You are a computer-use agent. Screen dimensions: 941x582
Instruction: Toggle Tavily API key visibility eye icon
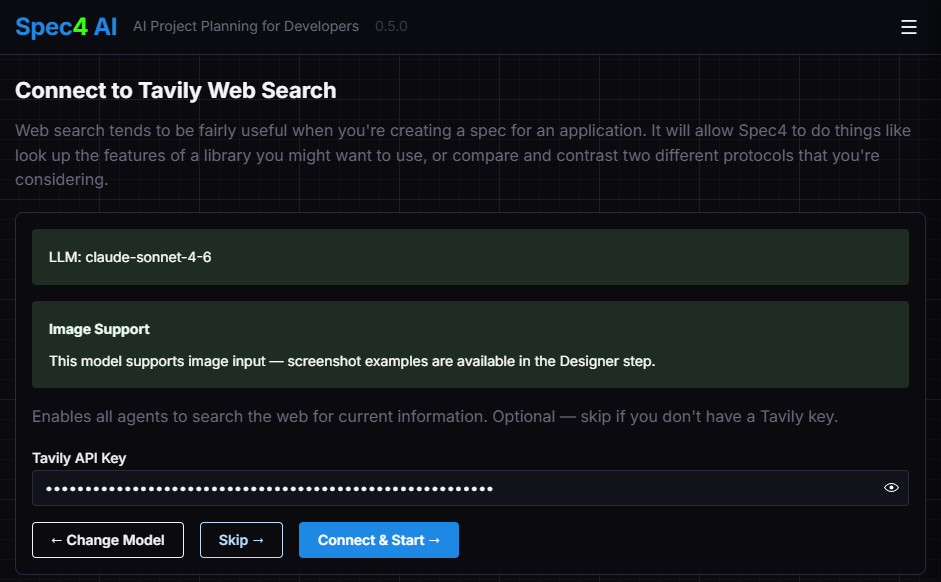[891, 488]
